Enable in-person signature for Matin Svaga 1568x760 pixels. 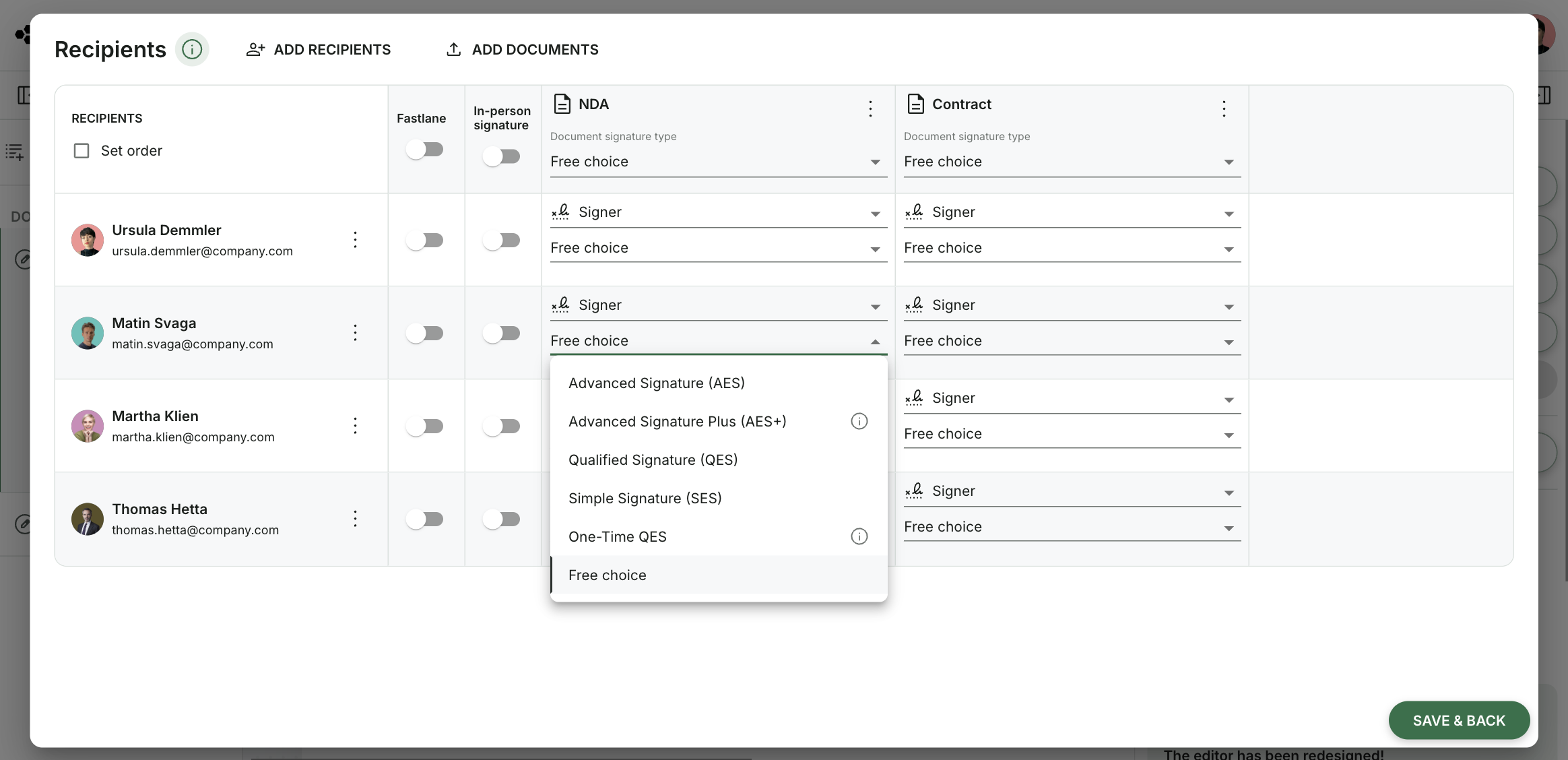click(502, 333)
